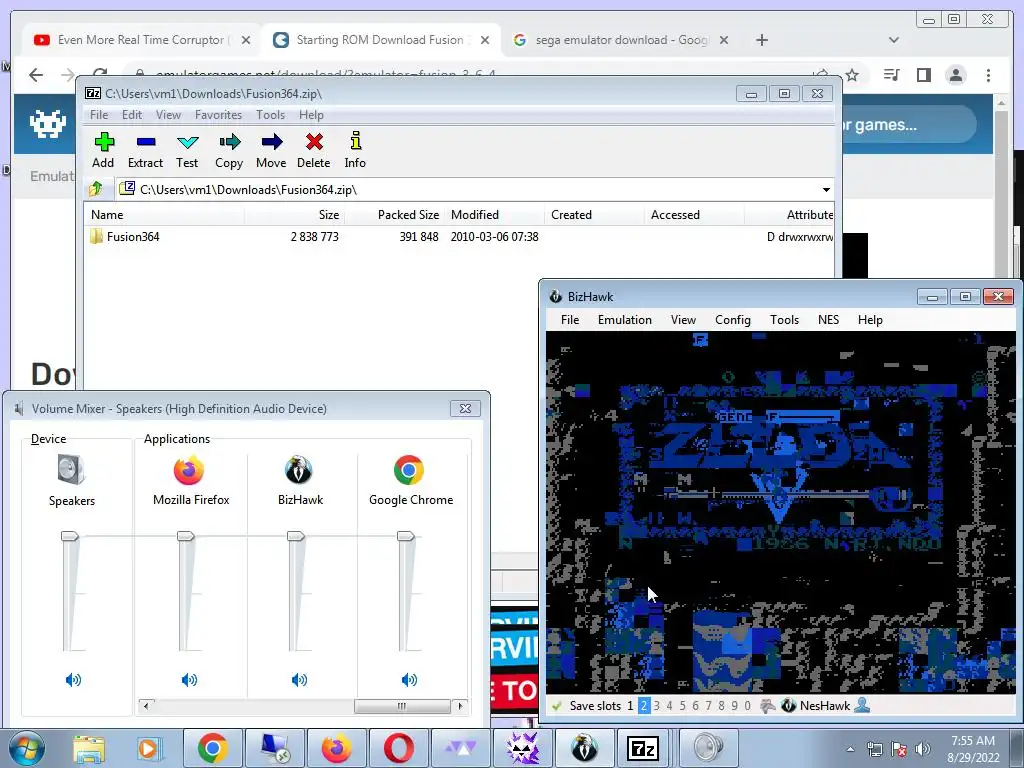Open the BizHawk Help menu
The image size is (1024, 768).
[870, 320]
